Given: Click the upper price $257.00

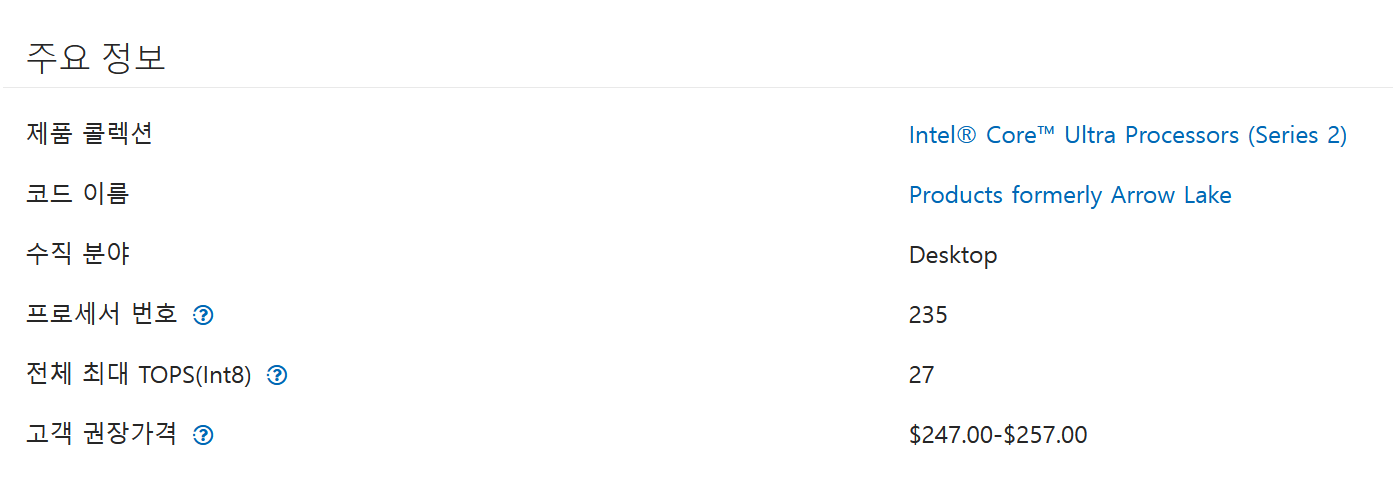Looking at the screenshot, I should coord(1045,435).
